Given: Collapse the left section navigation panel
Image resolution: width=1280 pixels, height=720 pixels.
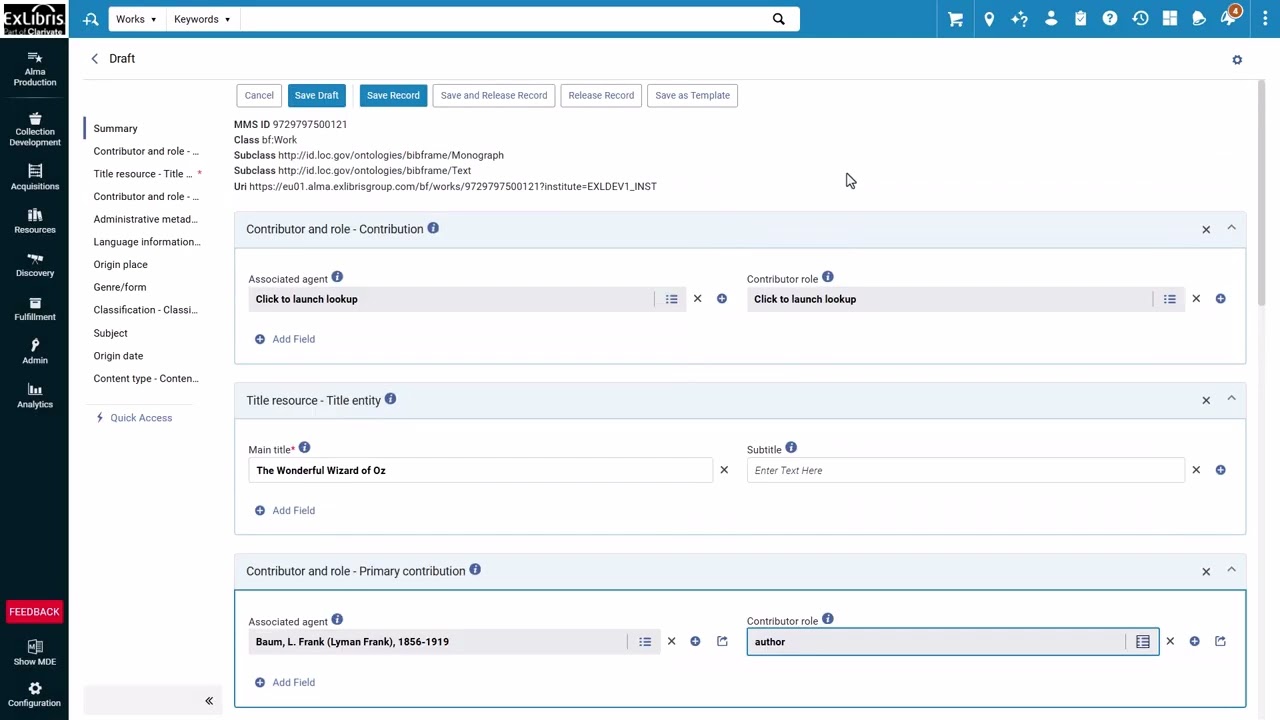Looking at the screenshot, I should click(209, 701).
